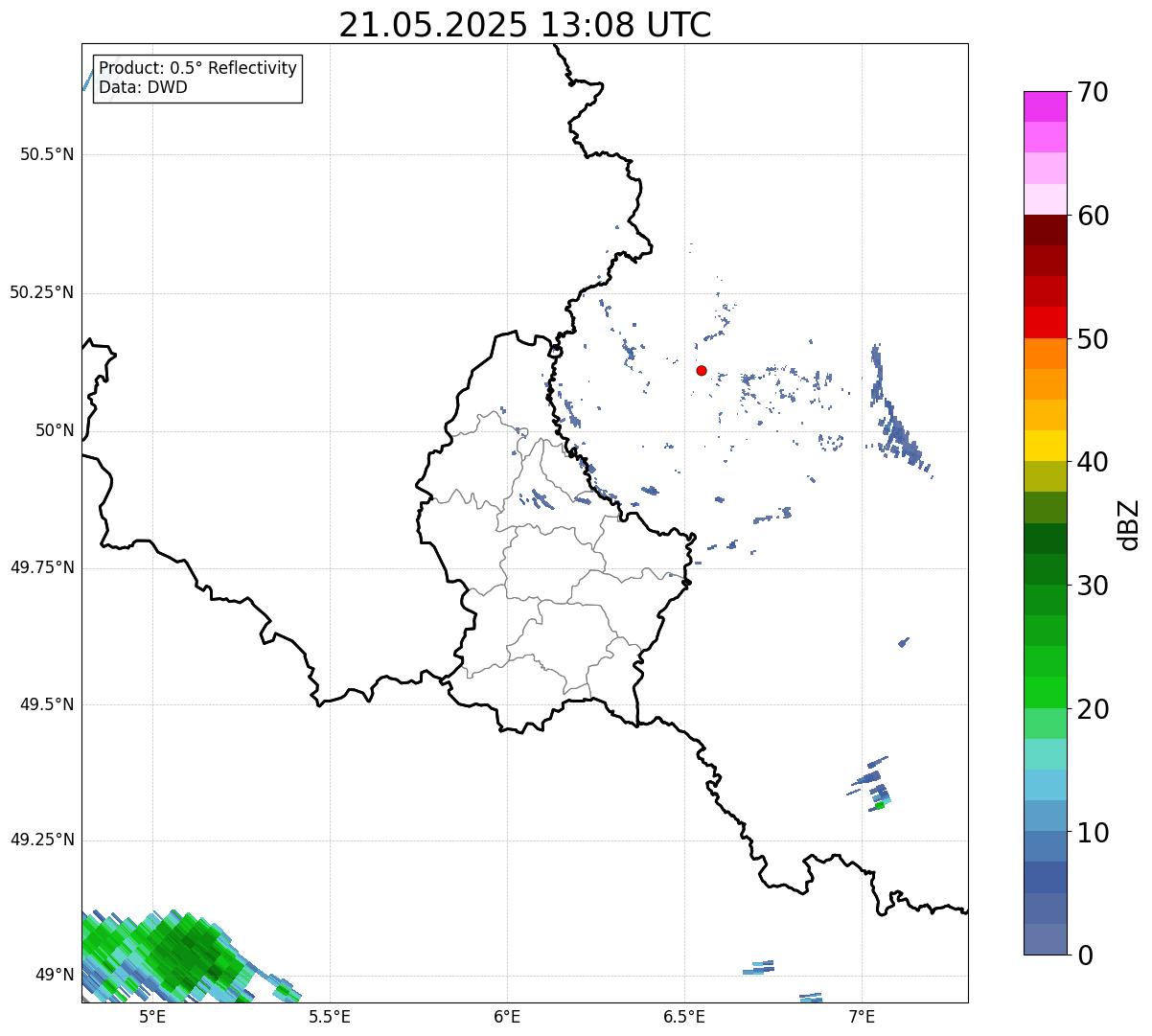Click the 50°N latitude label
Viewport: 1152px width, 1036px height.
pyautogui.click(x=53, y=430)
